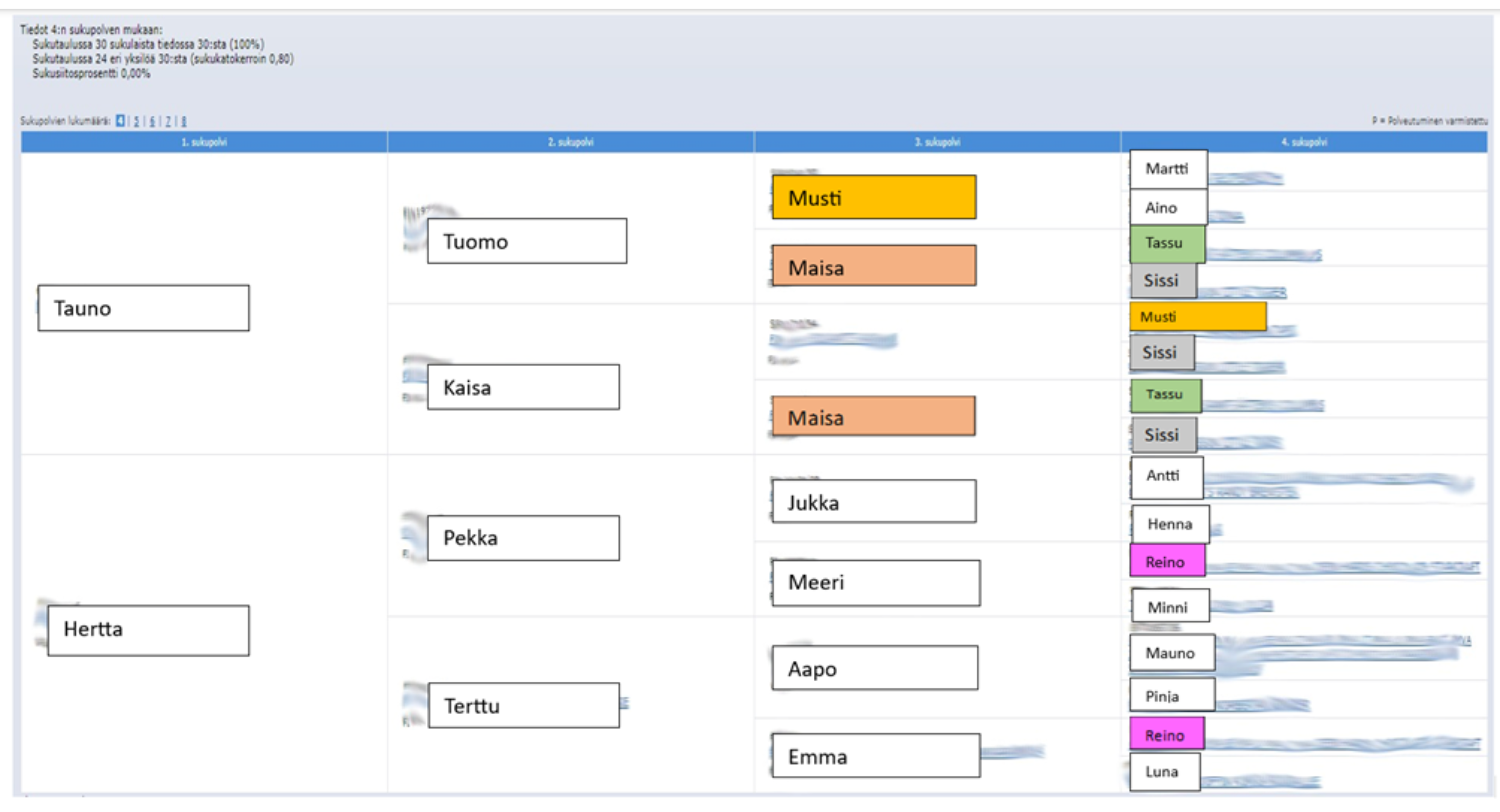Select 5 generations link
1500x812 pixels.
(x=136, y=121)
